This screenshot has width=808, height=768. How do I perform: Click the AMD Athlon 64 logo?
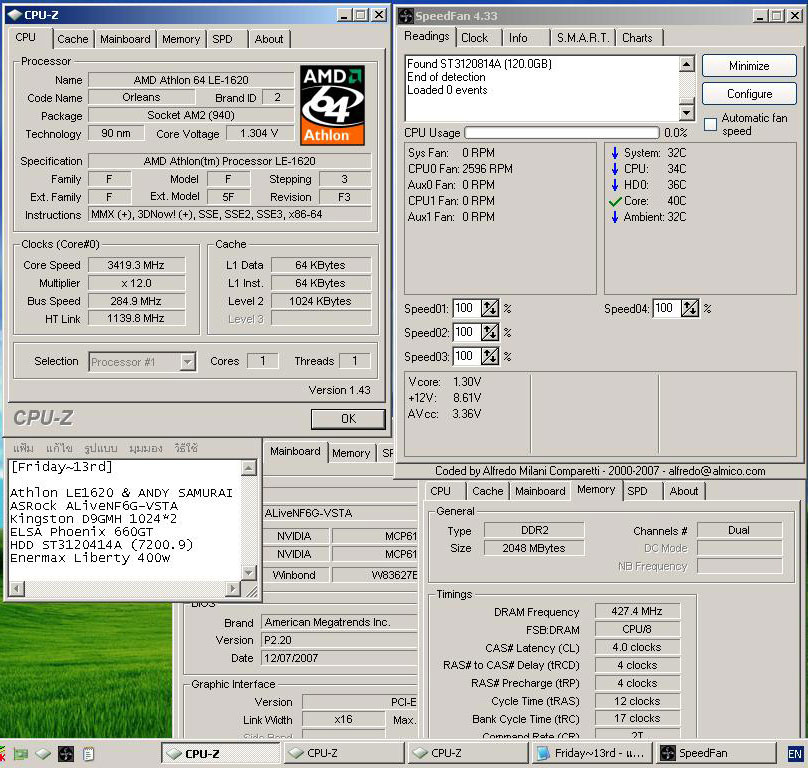[332, 105]
